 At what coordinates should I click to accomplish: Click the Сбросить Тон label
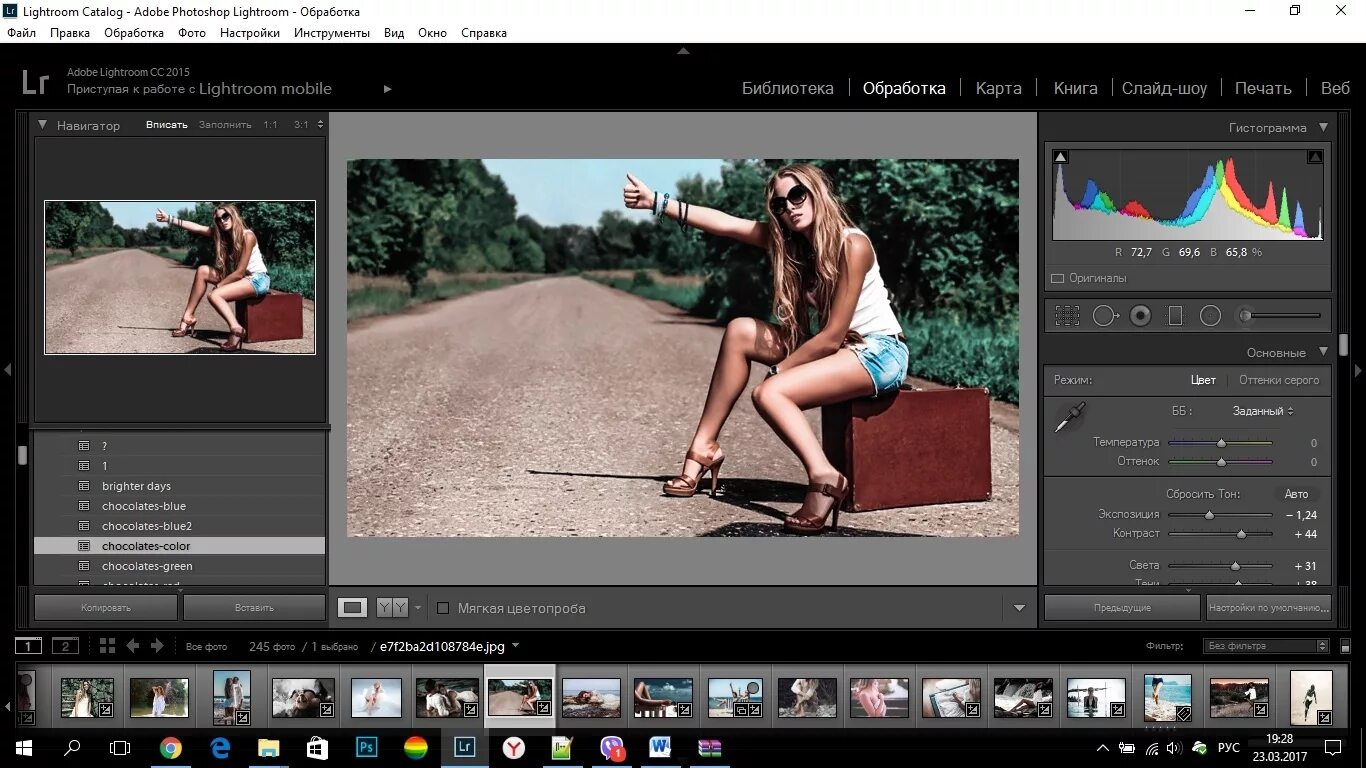coord(1203,494)
